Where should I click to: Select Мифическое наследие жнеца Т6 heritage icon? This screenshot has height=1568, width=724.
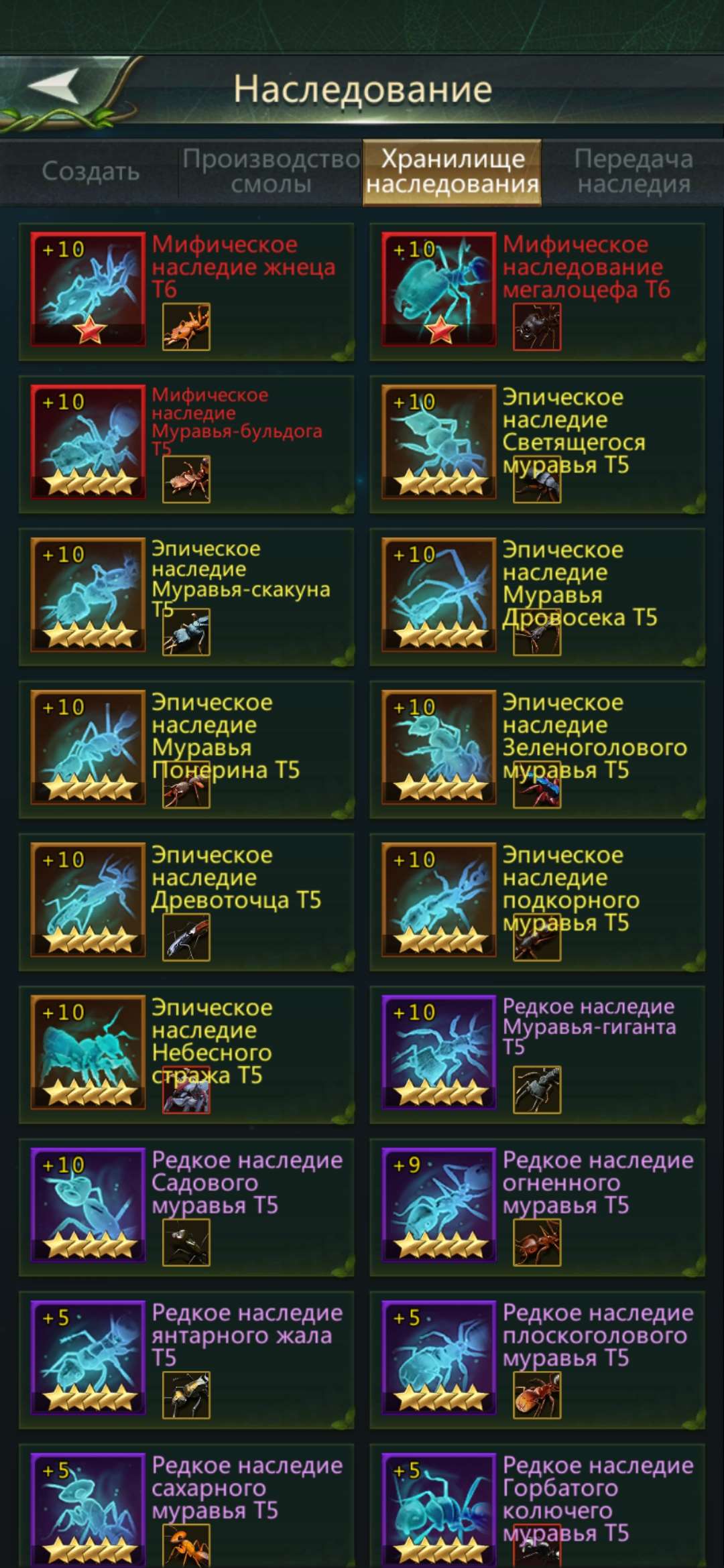pos(88,289)
